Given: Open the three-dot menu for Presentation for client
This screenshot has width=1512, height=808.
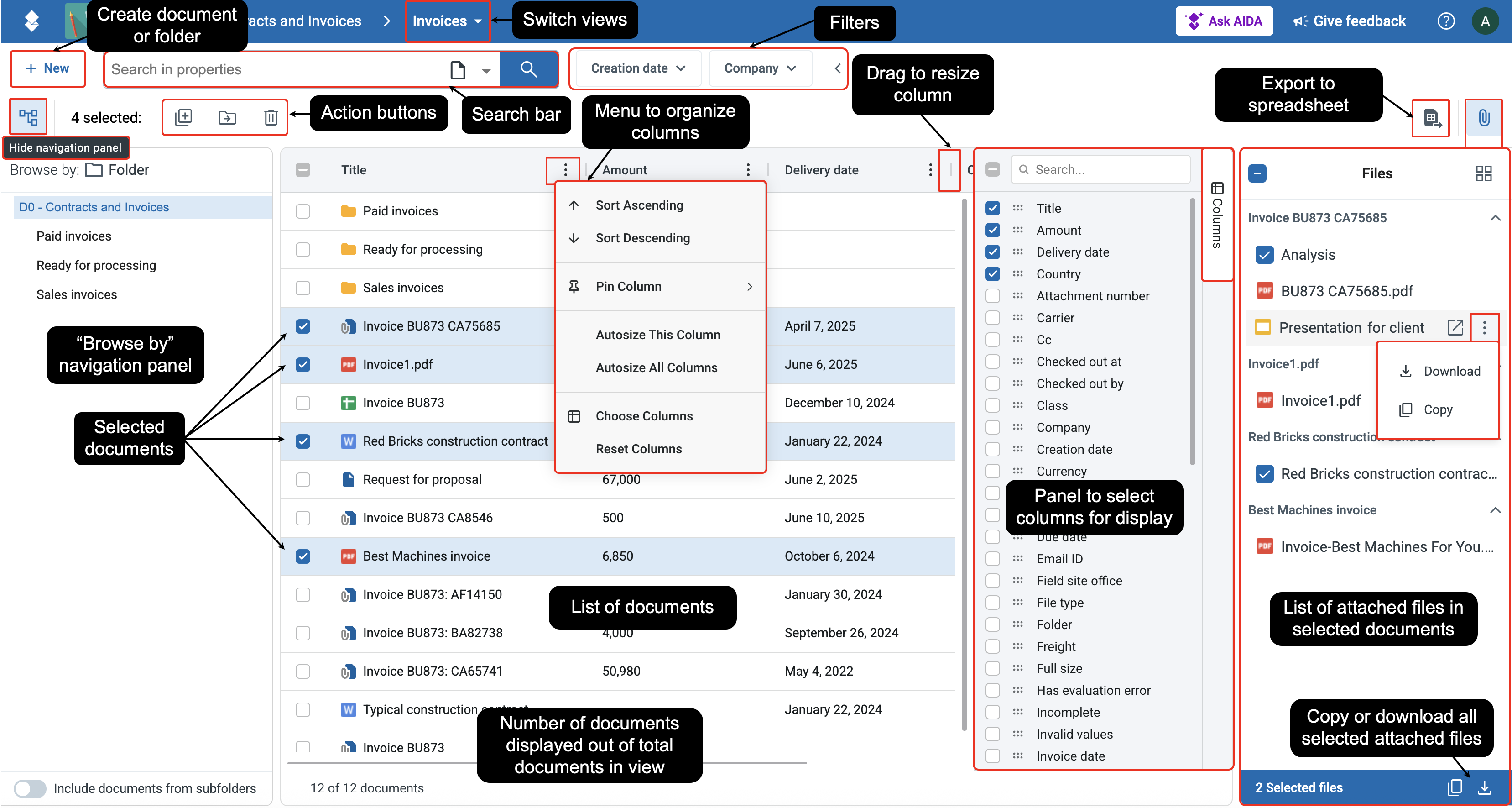Looking at the screenshot, I should (1485, 327).
